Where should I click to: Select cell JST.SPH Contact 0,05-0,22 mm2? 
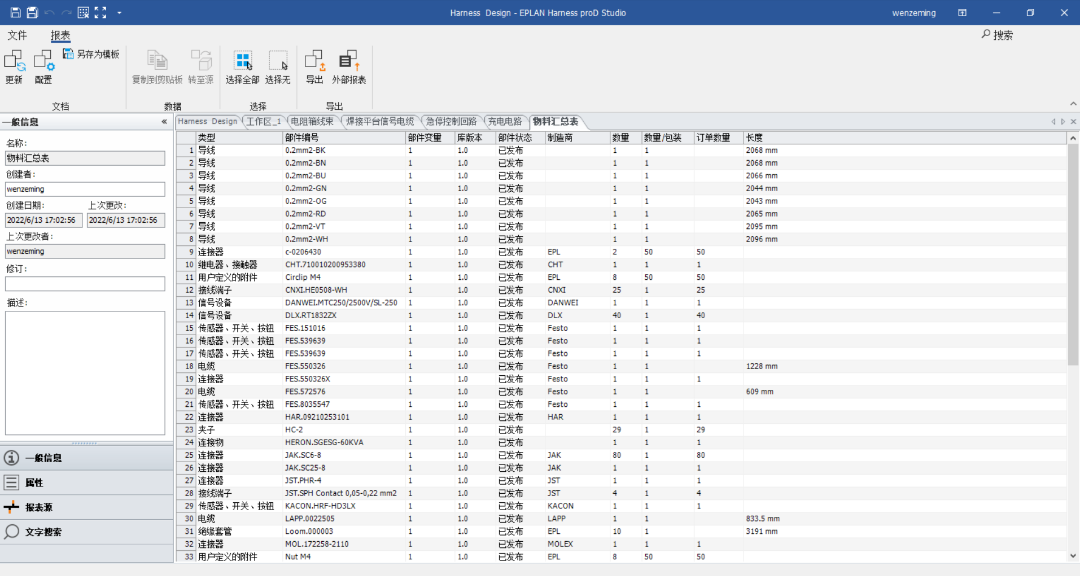point(344,493)
